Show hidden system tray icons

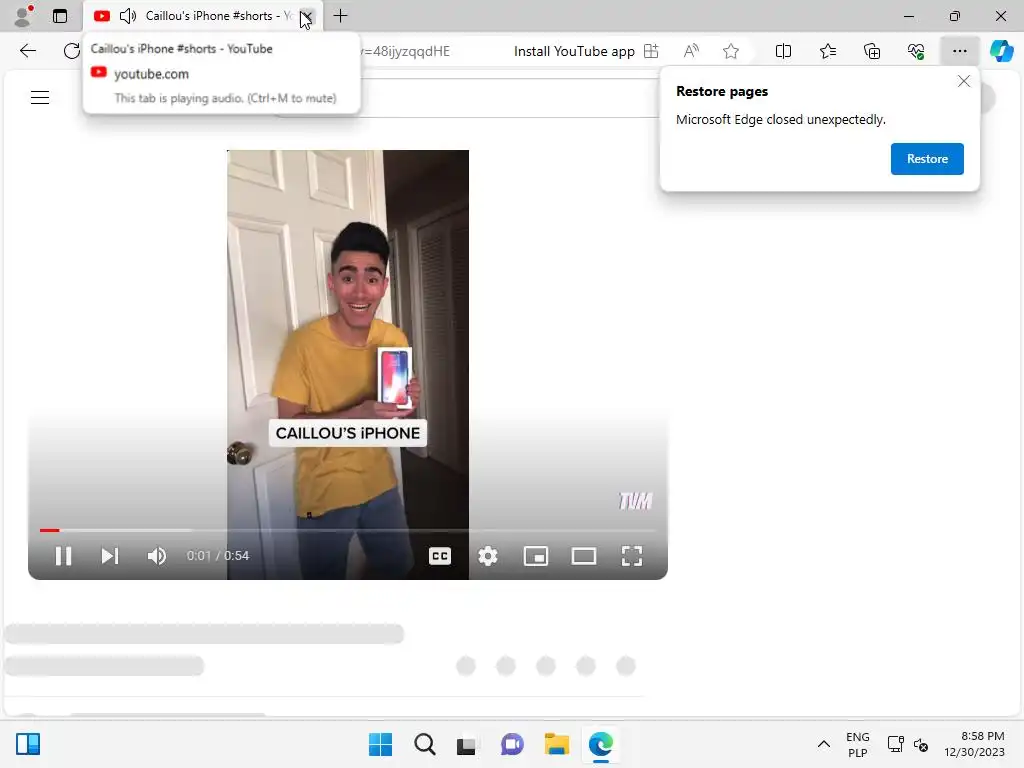824,744
